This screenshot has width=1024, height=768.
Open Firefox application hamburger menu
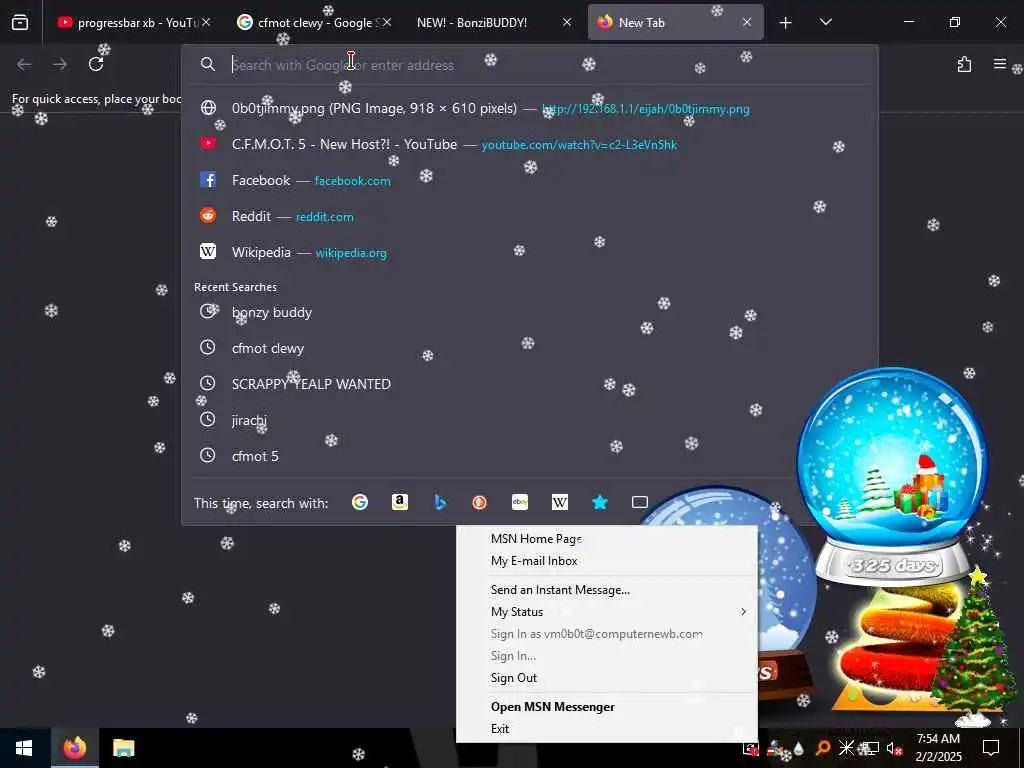tap(999, 64)
